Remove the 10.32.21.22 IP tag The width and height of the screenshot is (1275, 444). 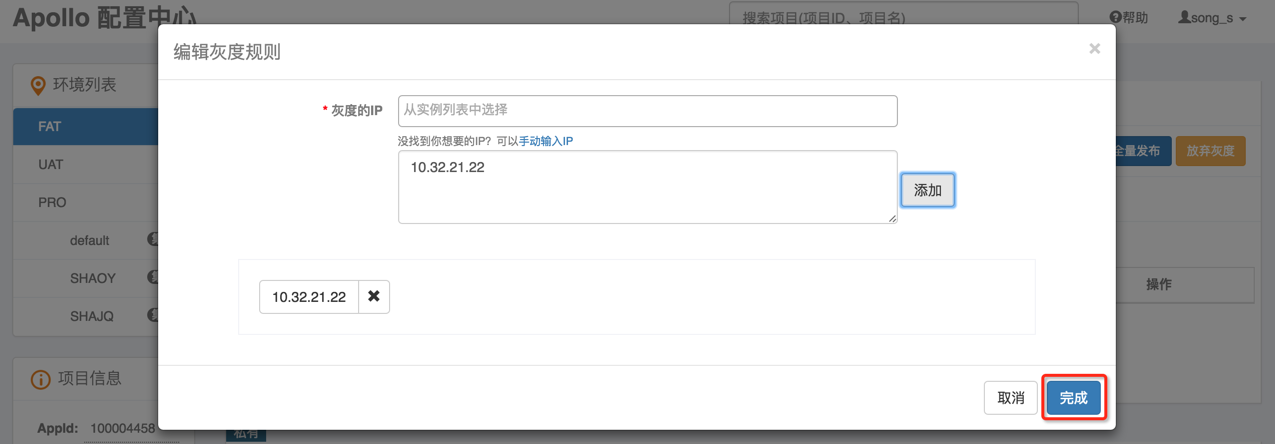pos(374,297)
